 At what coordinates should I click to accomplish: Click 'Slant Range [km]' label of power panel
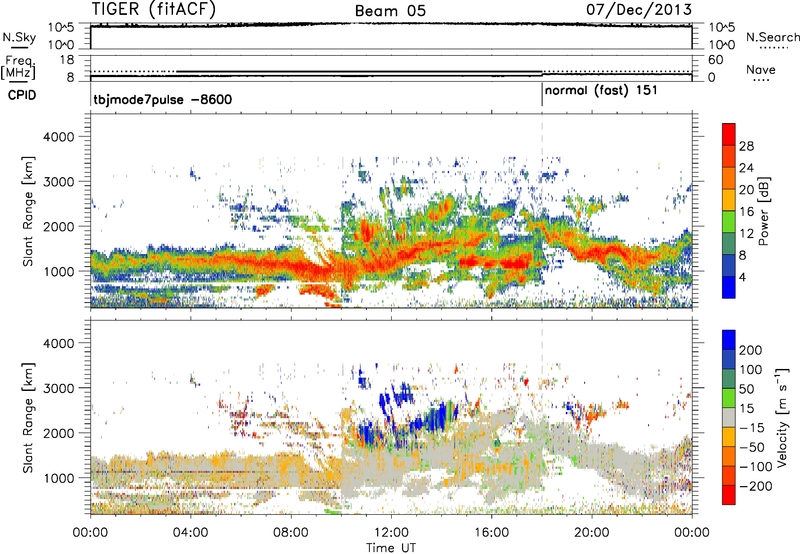[28, 211]
